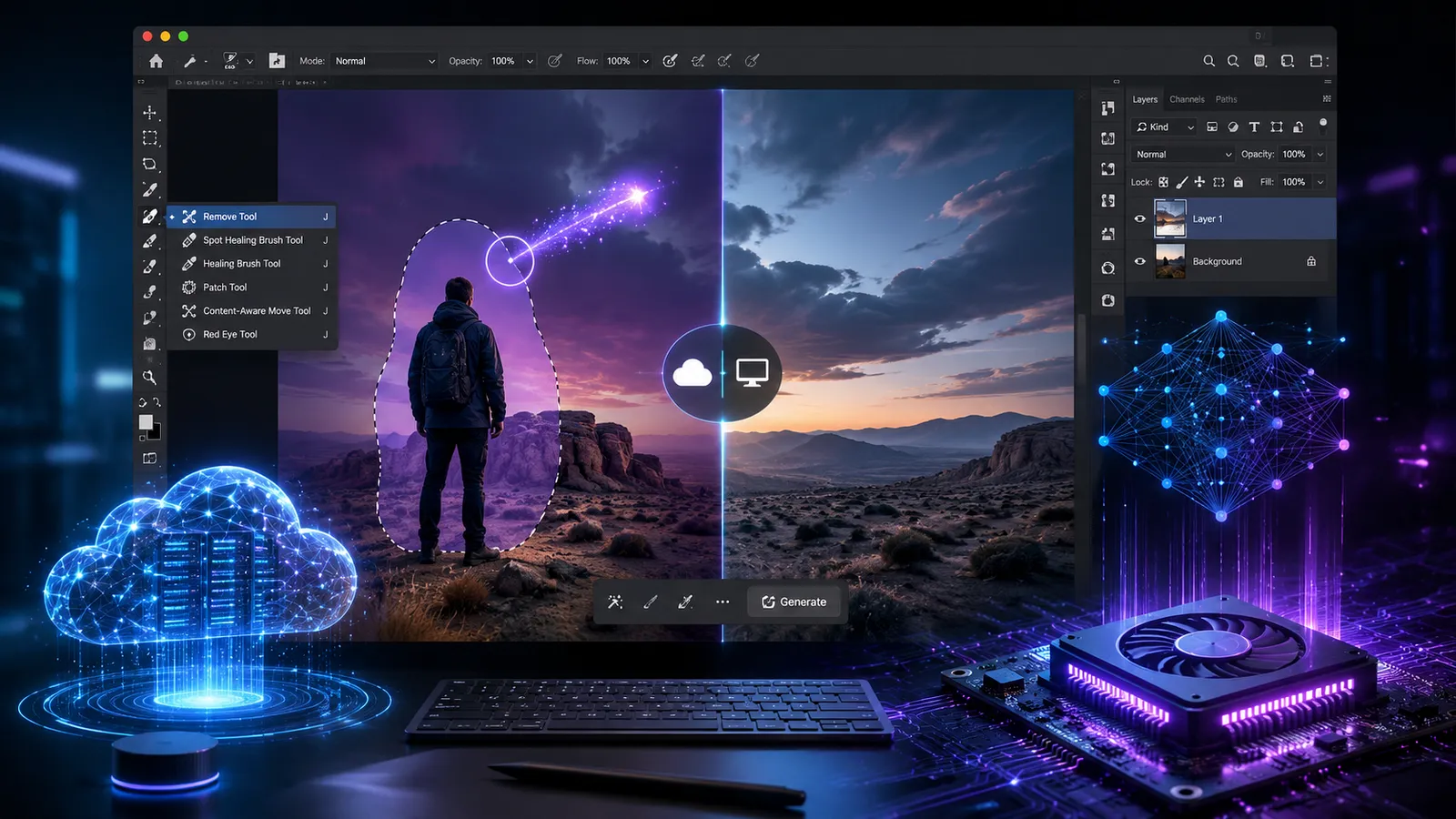Click the Quick Mask mode icon
1456x819 pixels.
tap(150, 459)
